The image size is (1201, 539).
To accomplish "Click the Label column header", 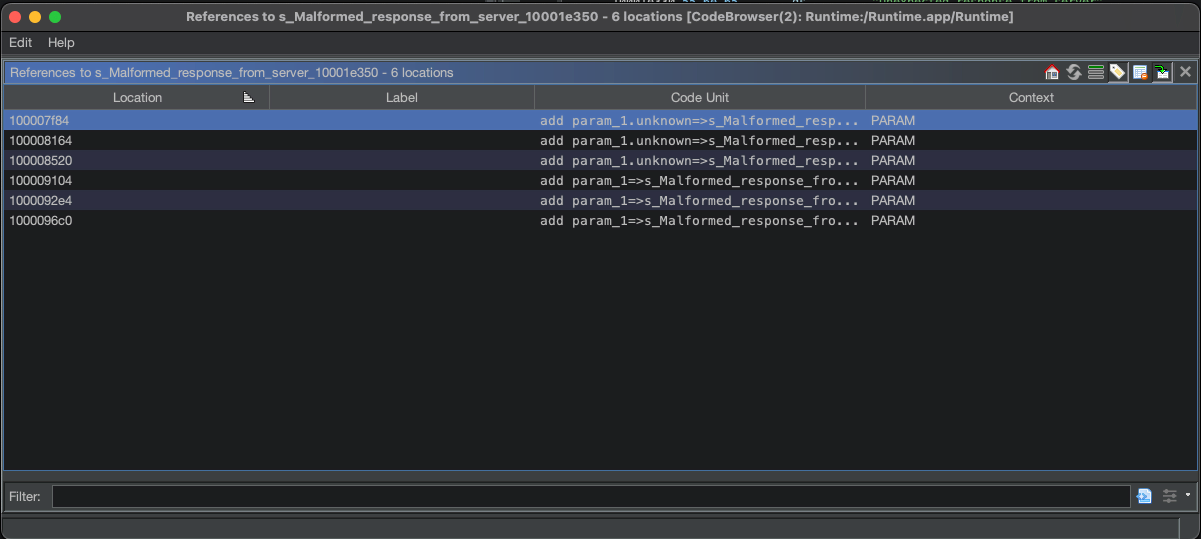I will 401,97.
